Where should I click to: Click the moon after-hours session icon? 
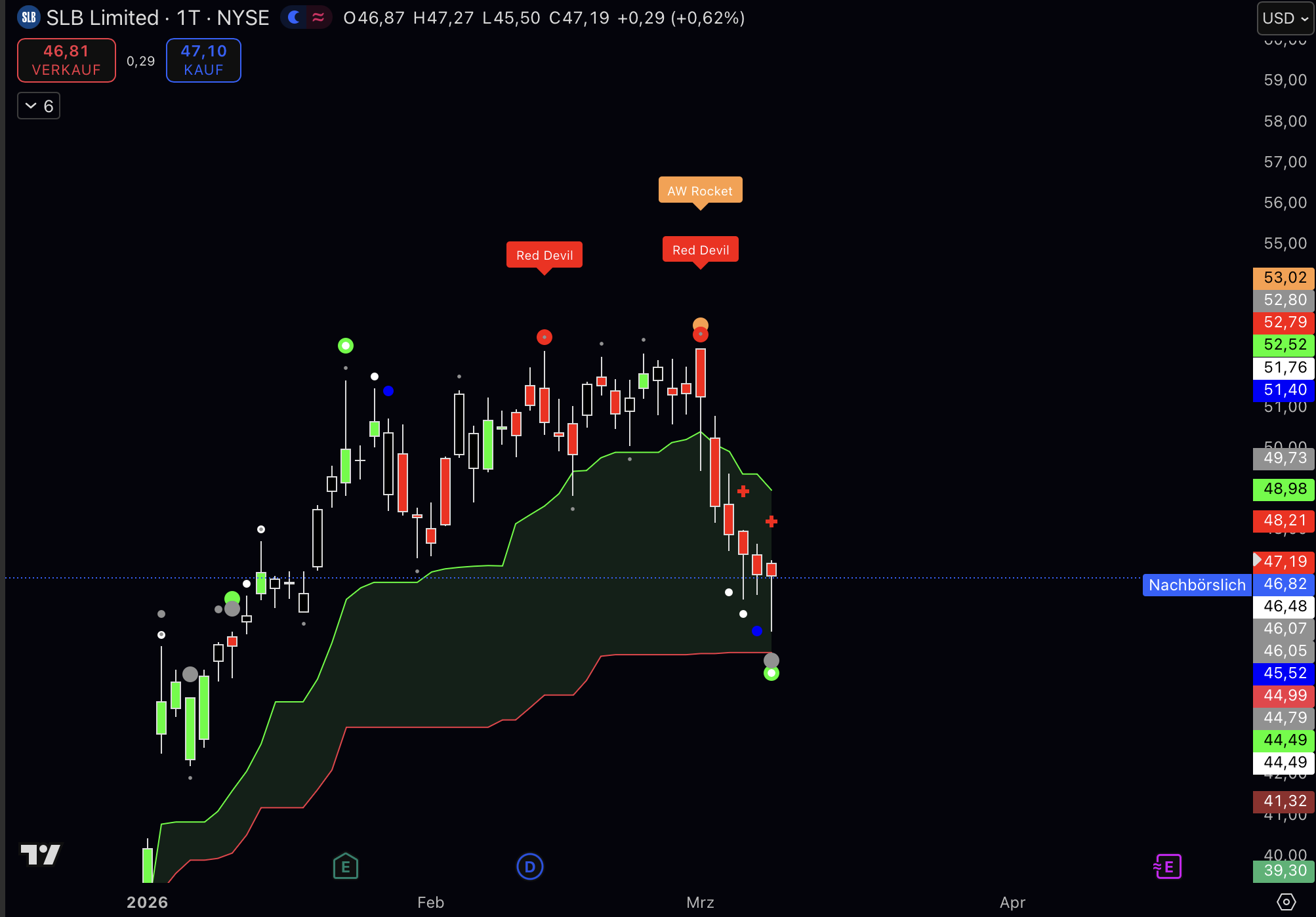click(295, 18)
